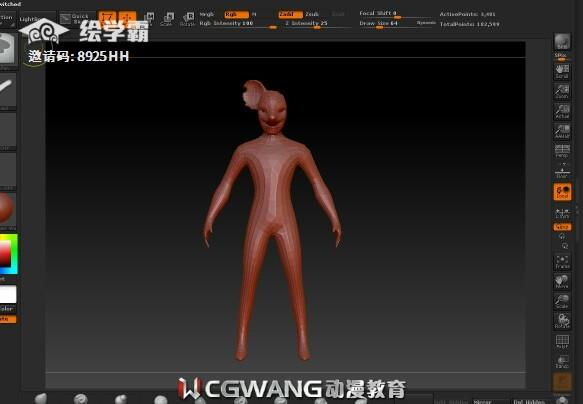
Task: Open the stroke type thumbnail
Action: [7, 90]
